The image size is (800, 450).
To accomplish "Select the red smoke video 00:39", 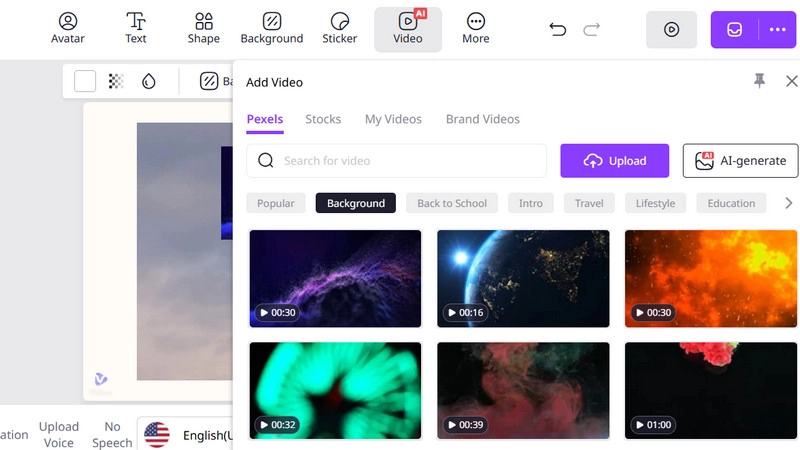I will point(523,391).
